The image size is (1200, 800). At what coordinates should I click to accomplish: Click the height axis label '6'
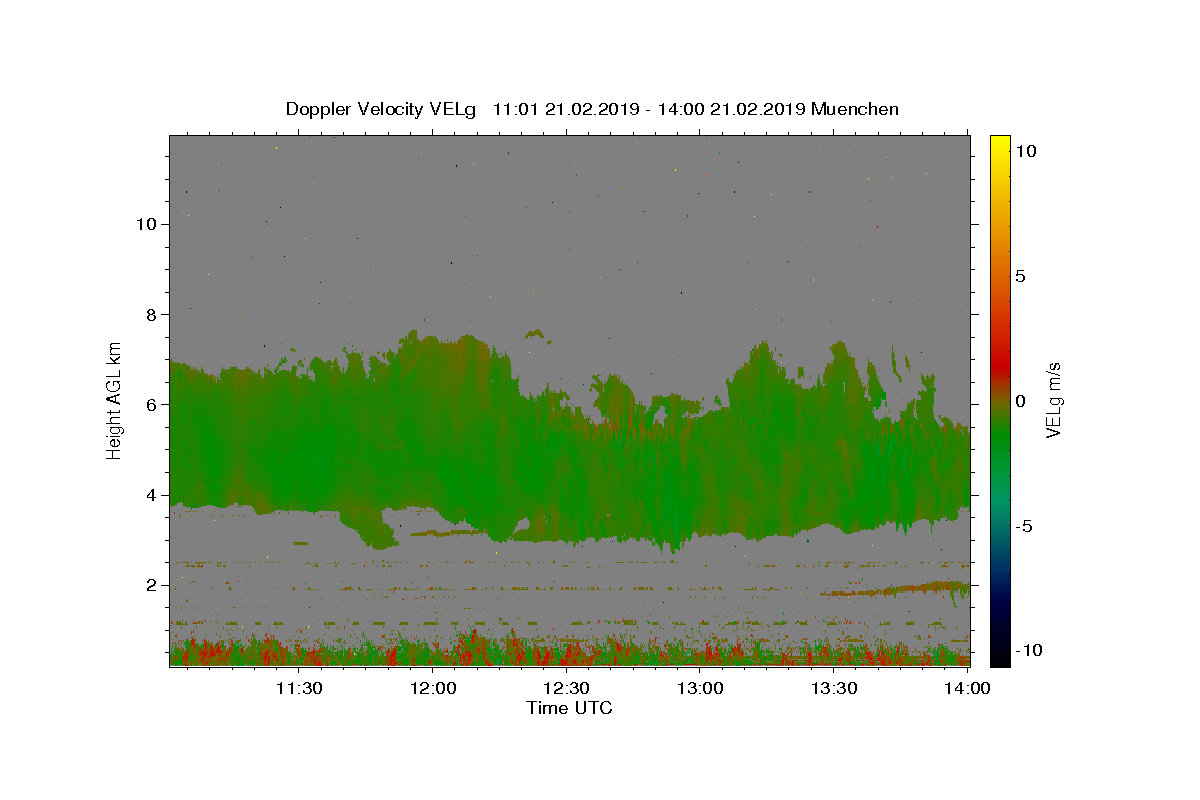point(151,404)
